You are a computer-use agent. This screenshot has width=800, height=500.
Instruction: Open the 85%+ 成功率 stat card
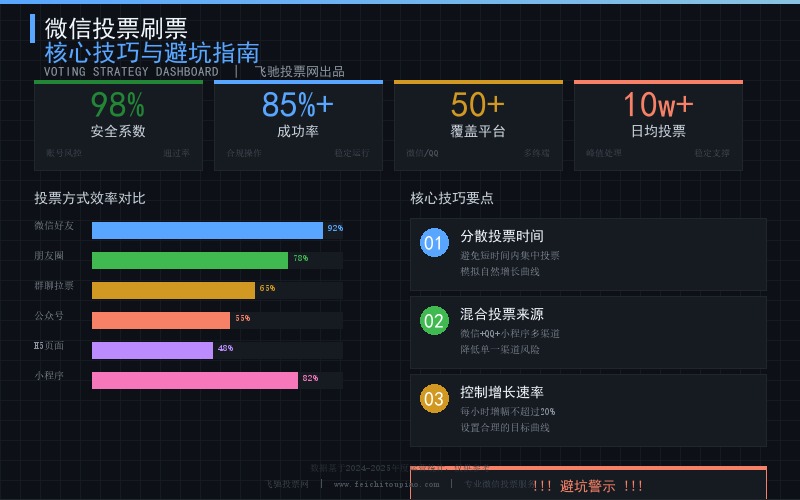pyautogui.click(x=298, y=126)
